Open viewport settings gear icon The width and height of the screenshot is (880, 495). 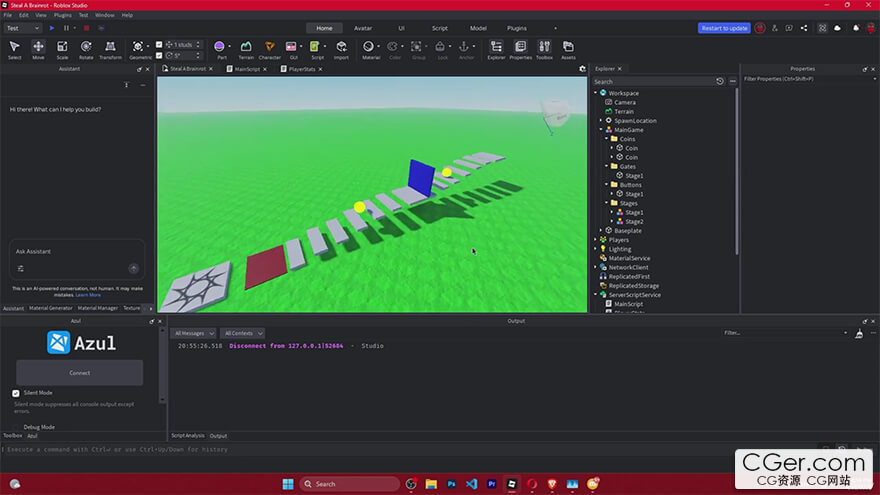pos(583,69)
